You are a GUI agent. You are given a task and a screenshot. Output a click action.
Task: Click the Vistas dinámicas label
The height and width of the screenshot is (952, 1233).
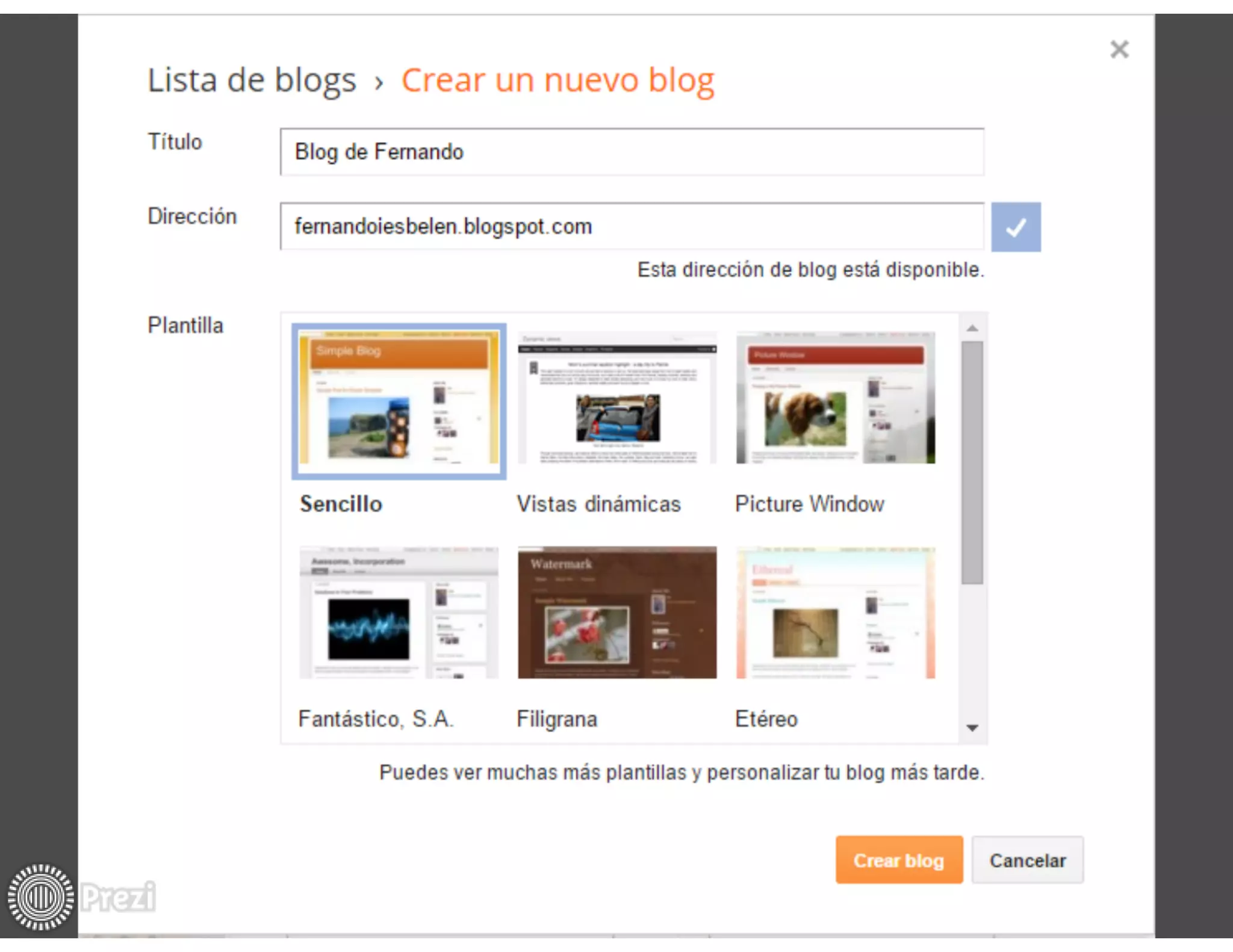tap(599, 504)
